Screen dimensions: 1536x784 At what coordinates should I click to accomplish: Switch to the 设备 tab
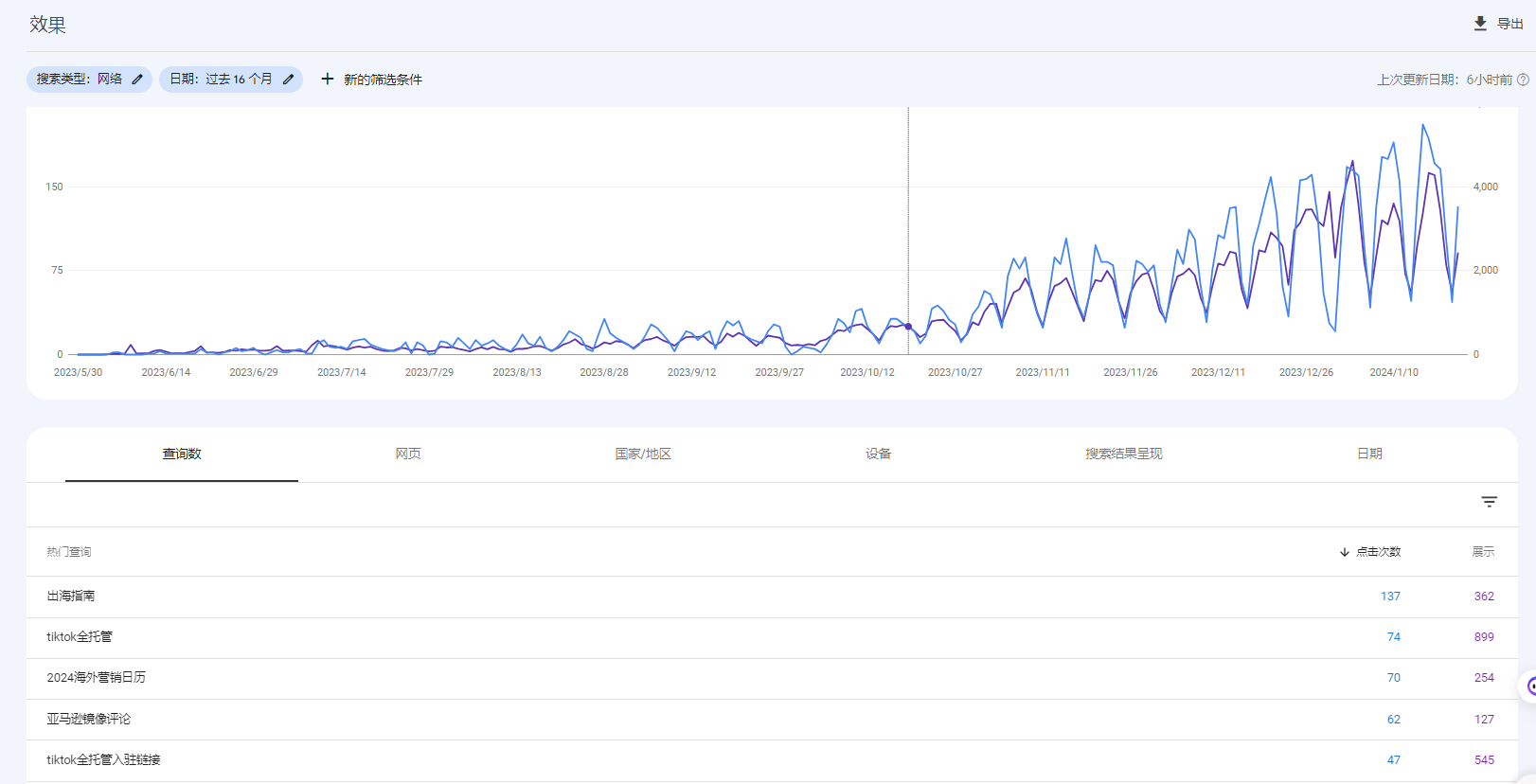click(878, 454)
